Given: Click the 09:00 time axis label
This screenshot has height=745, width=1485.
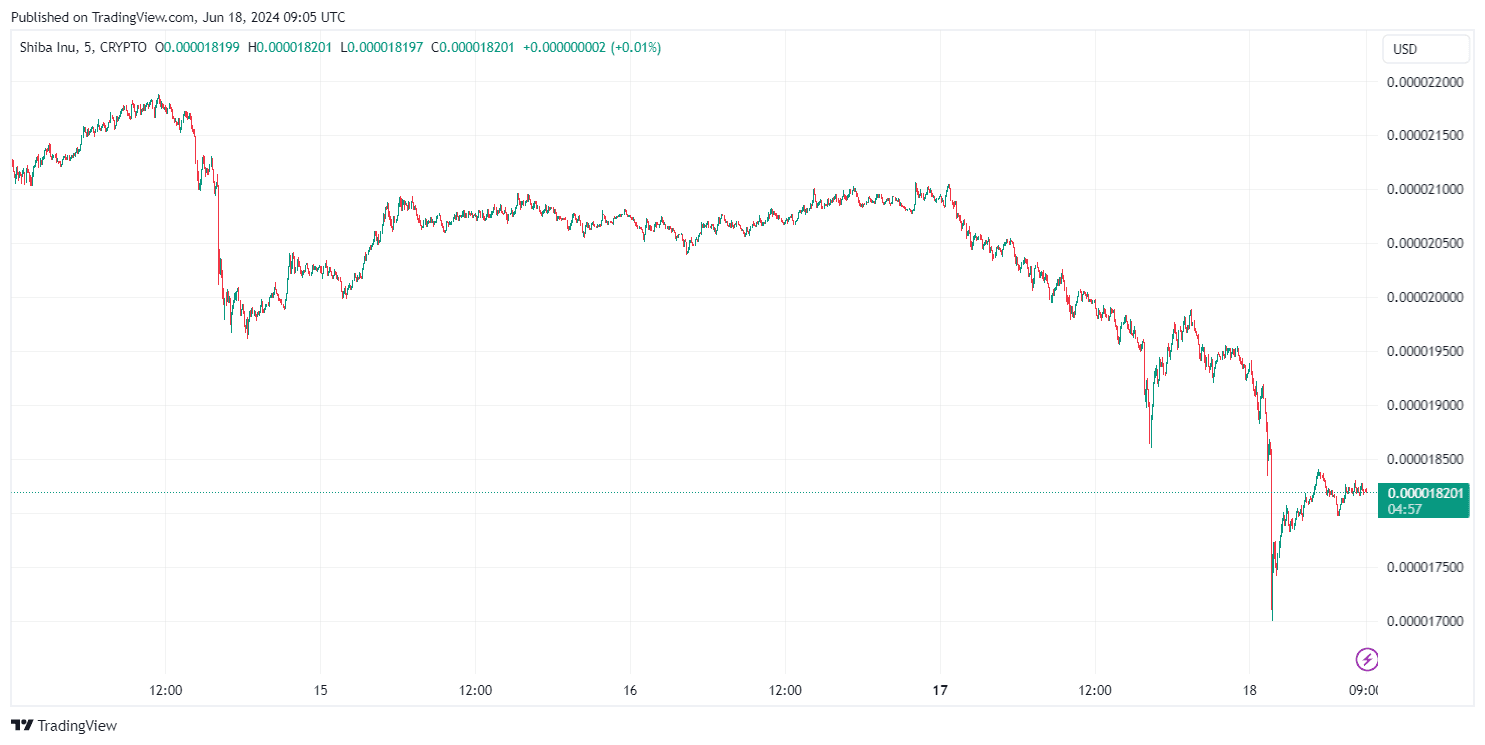Looking at the screenshot, I should coord(1364,690).
